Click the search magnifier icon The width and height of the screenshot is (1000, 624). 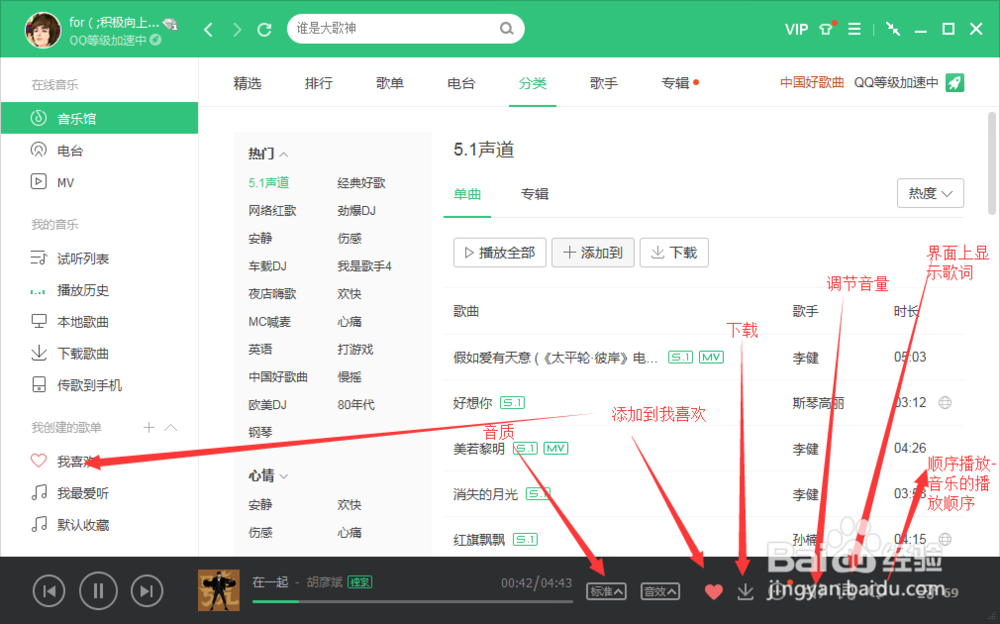[506, 29]
